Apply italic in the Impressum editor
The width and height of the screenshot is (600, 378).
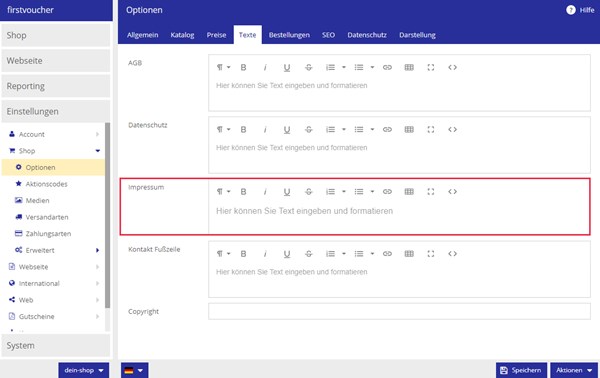pyautogui.click(x=265, y=192)
